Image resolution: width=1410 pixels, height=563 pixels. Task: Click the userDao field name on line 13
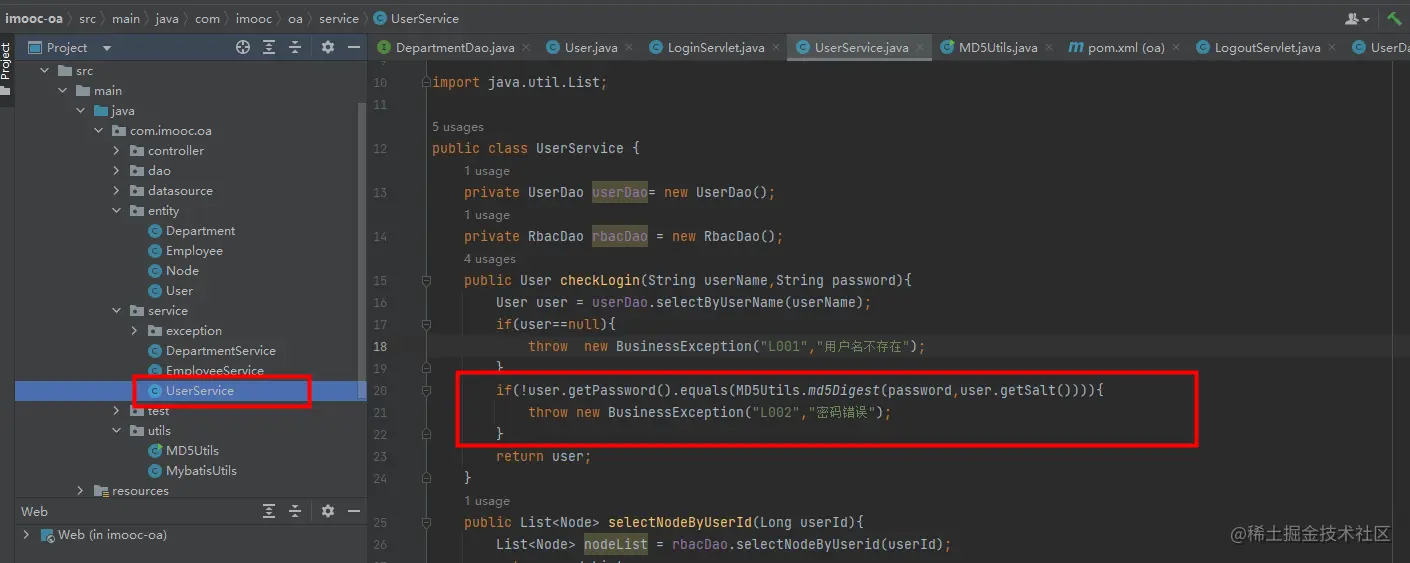(x=620, y=192)
